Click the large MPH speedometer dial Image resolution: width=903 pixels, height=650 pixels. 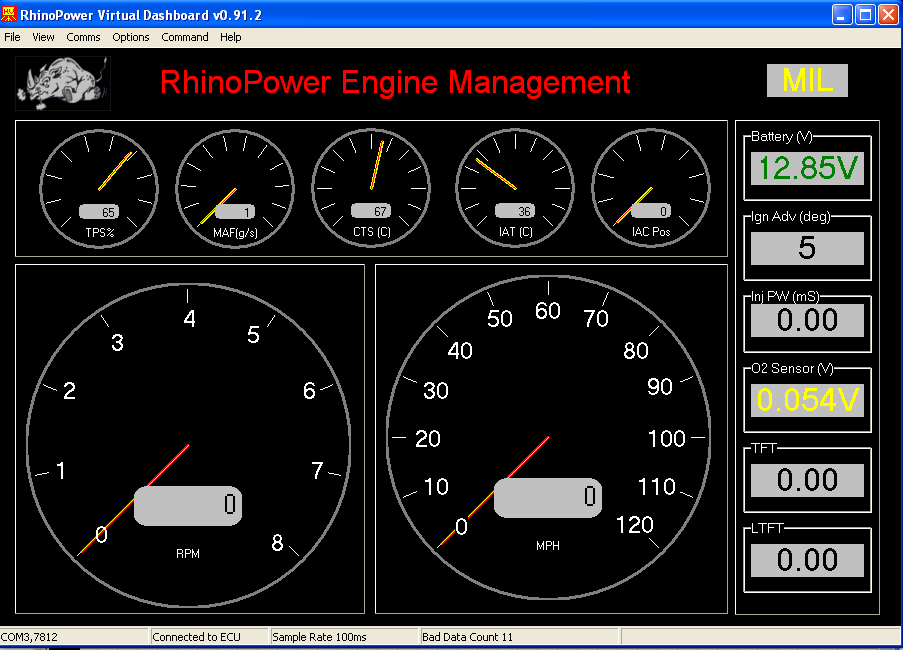[x=549, y=440]
